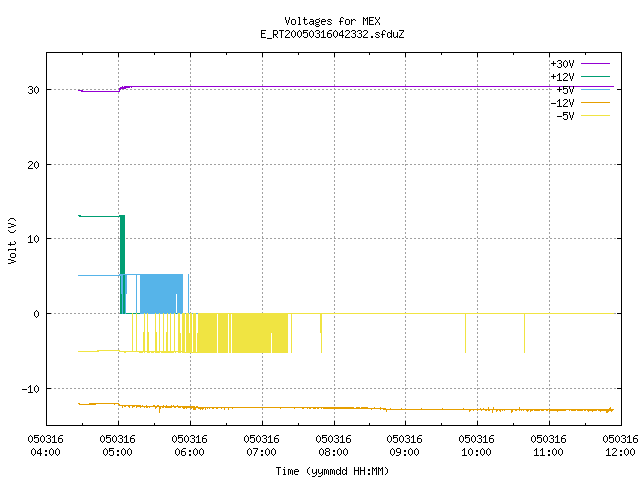640x480 pixels.
Task: Click the solid green +12V block near 05:00
Action: click(x=122, y=264)
